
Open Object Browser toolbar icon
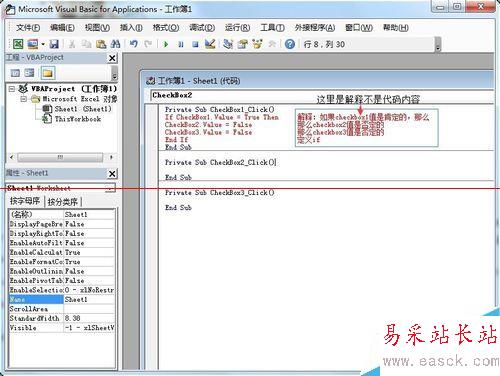257,44
